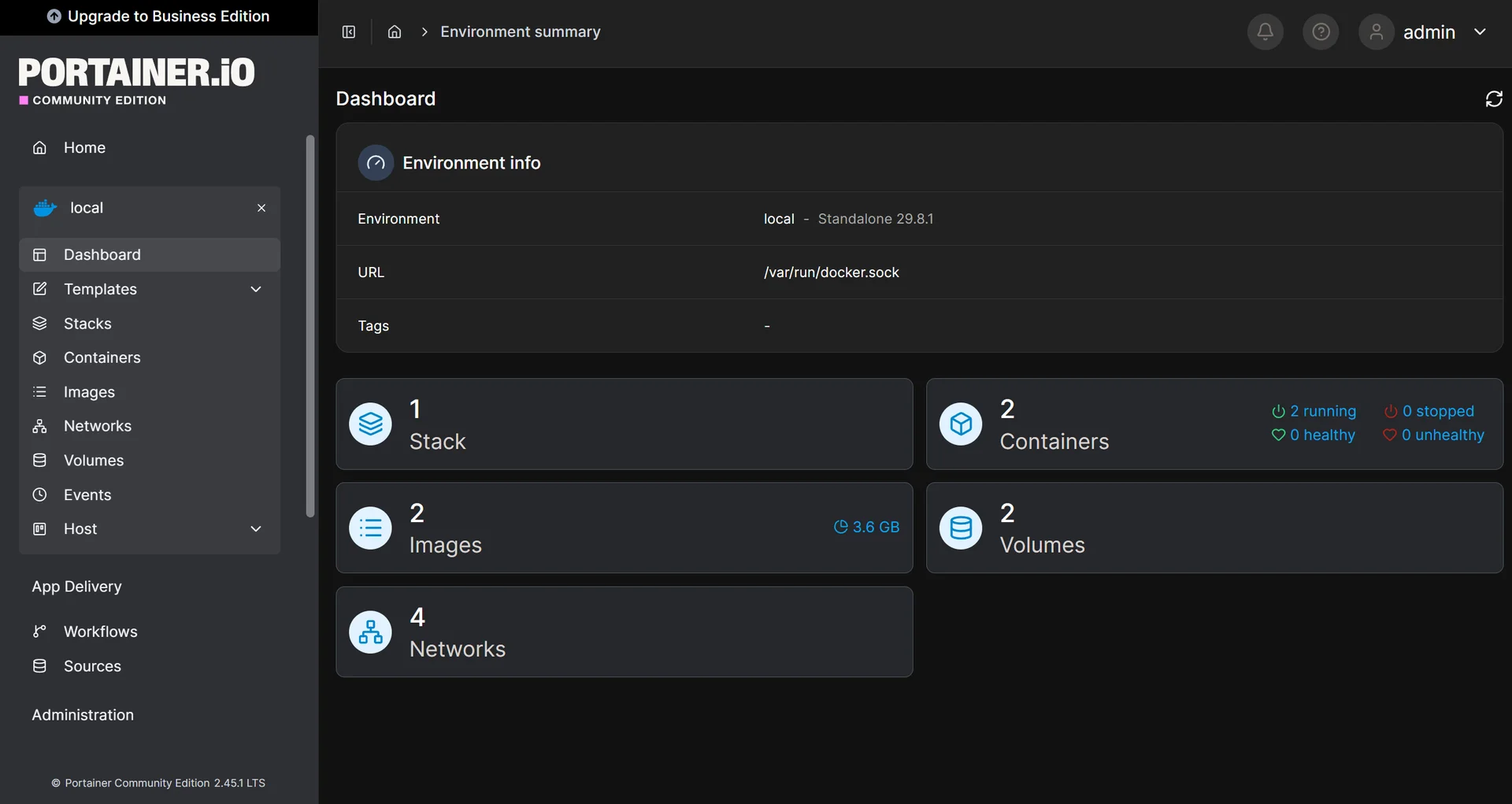Screen dimensions: 1512x804
Task: Click the Images list icon in the Images card
Action: (370, 528)
